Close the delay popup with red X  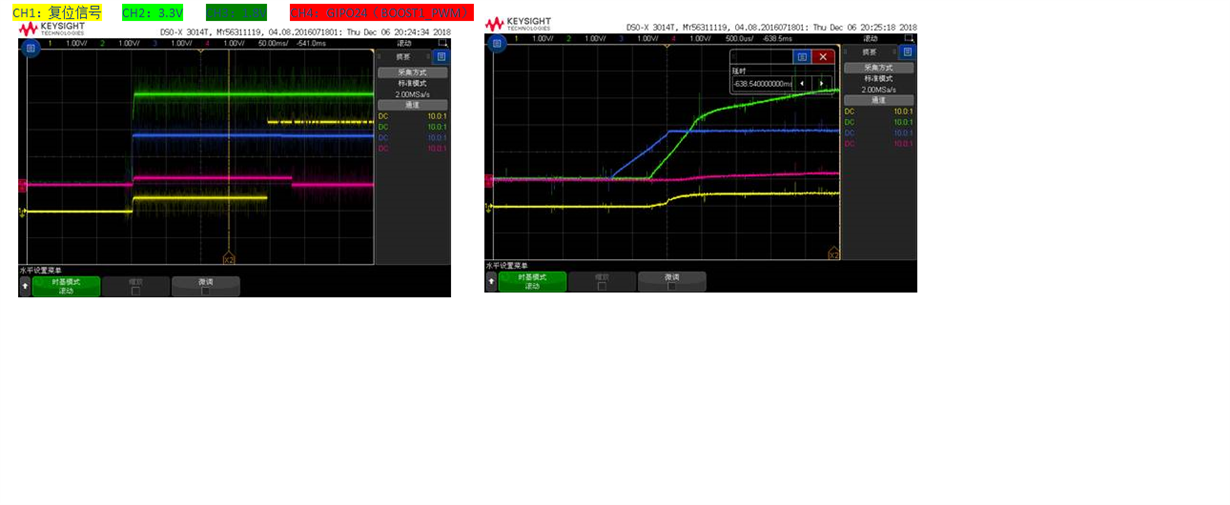point(823,57)
